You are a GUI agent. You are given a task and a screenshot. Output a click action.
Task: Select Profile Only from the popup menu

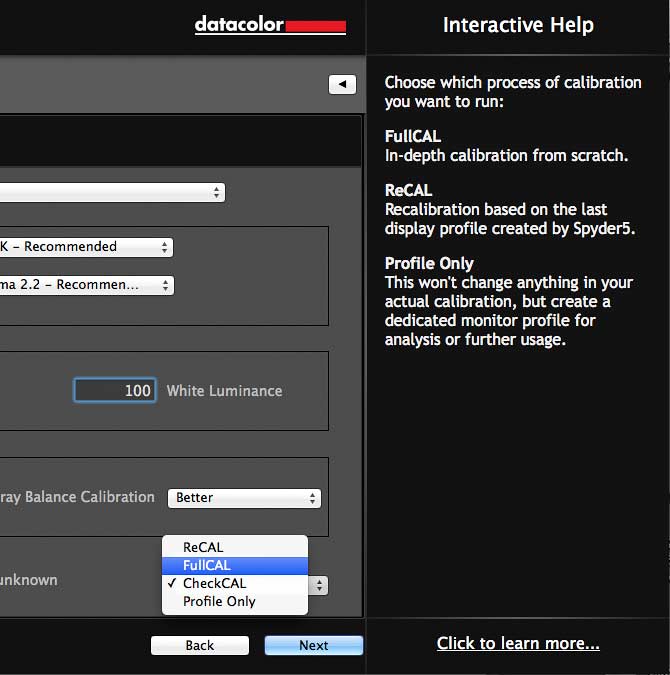point(235,601)
